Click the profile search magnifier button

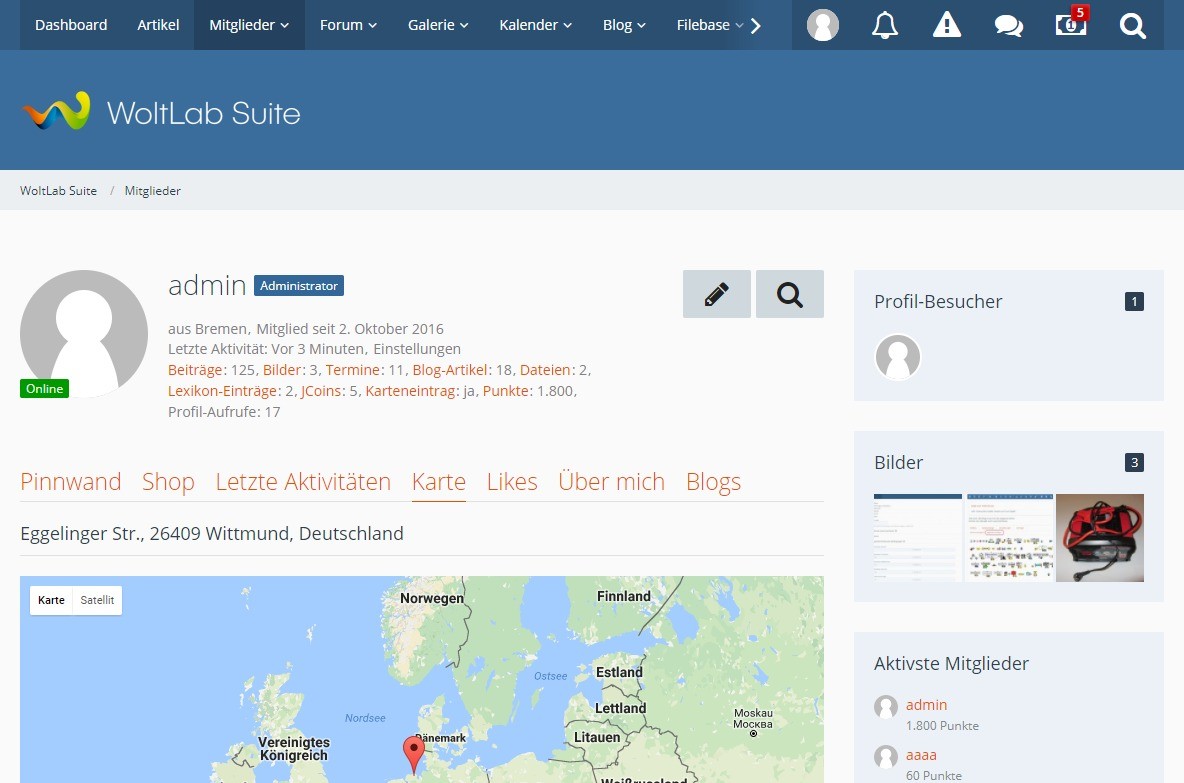790,294
